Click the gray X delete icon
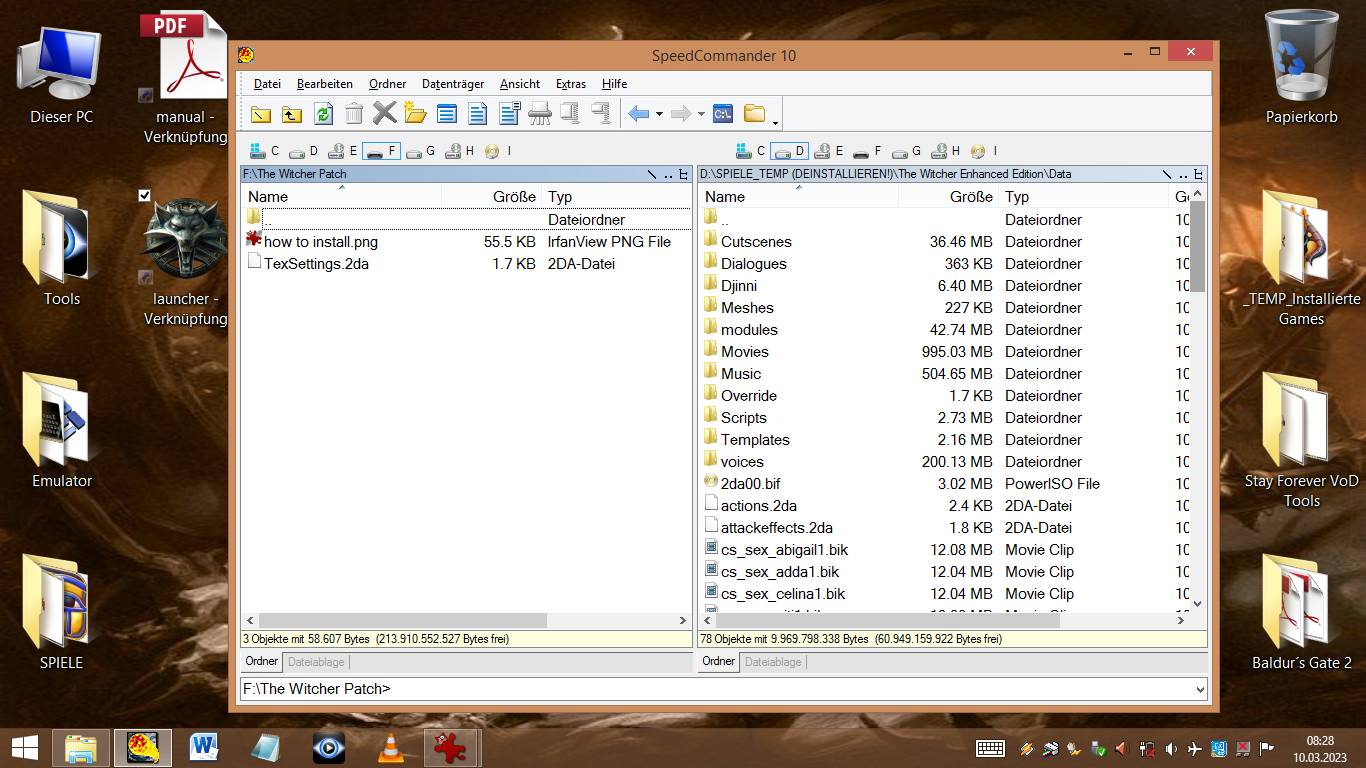The image size is (1366, 768). tap(385, 113)
